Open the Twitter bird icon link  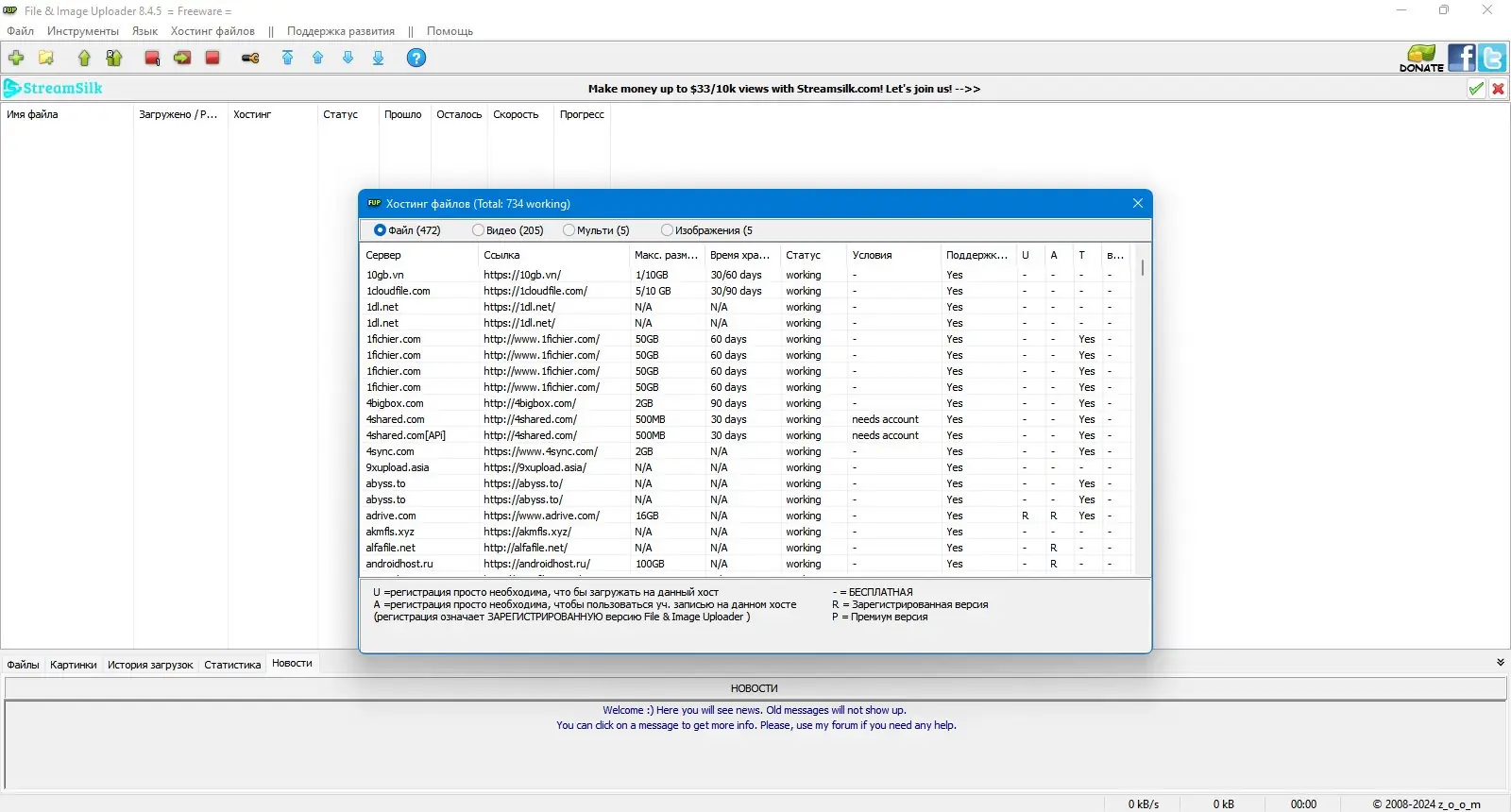[1493, 59]
